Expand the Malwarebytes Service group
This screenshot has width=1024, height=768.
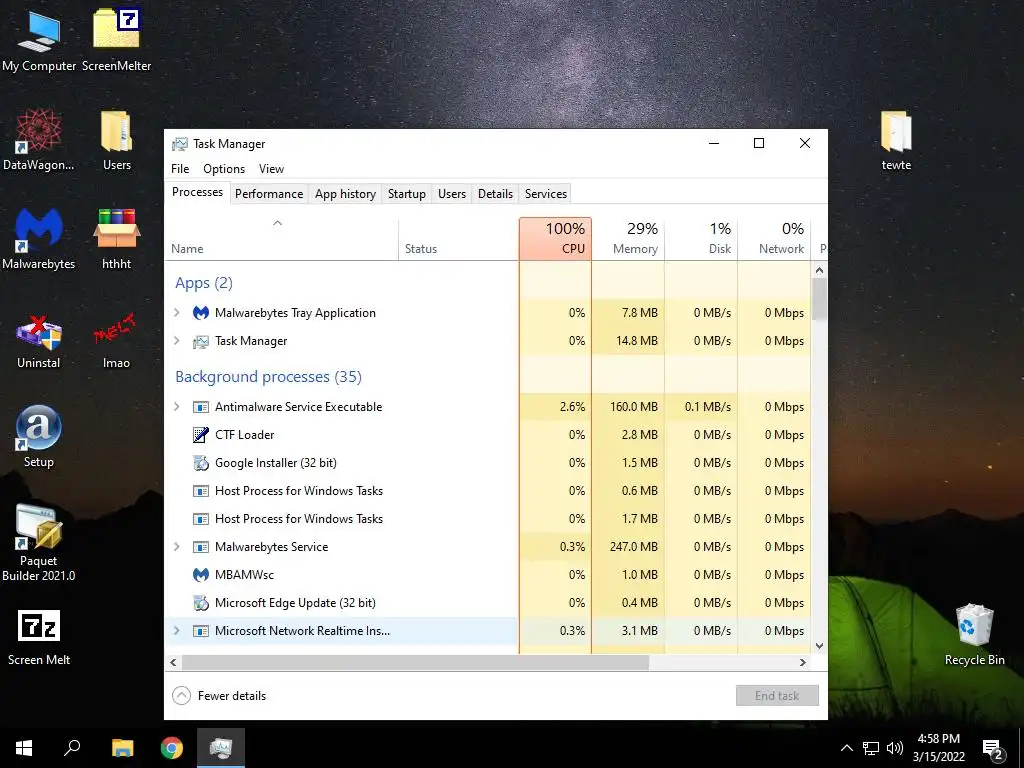(x=176, y=547)
